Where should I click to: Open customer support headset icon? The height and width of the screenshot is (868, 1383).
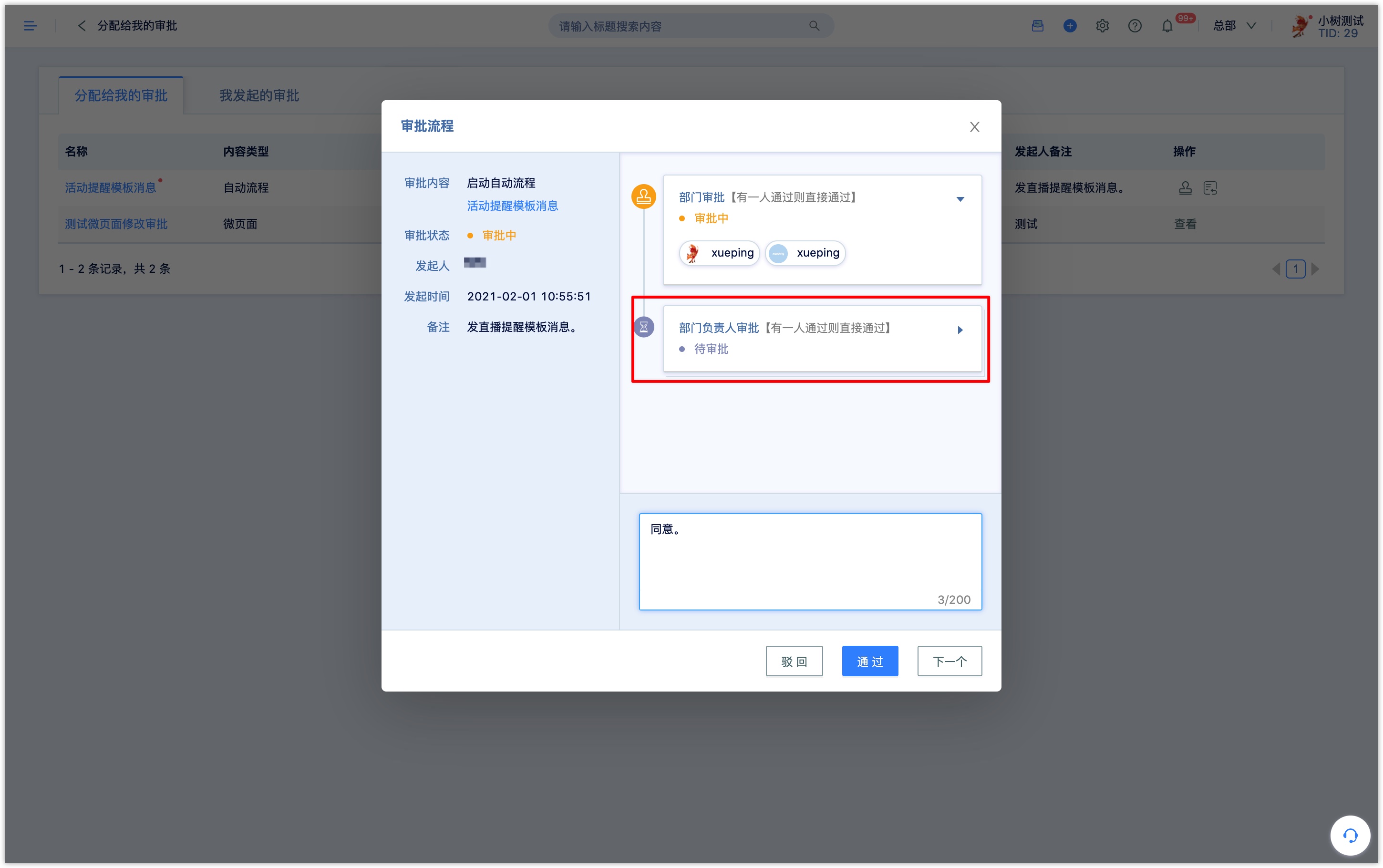coord(1350,835)
